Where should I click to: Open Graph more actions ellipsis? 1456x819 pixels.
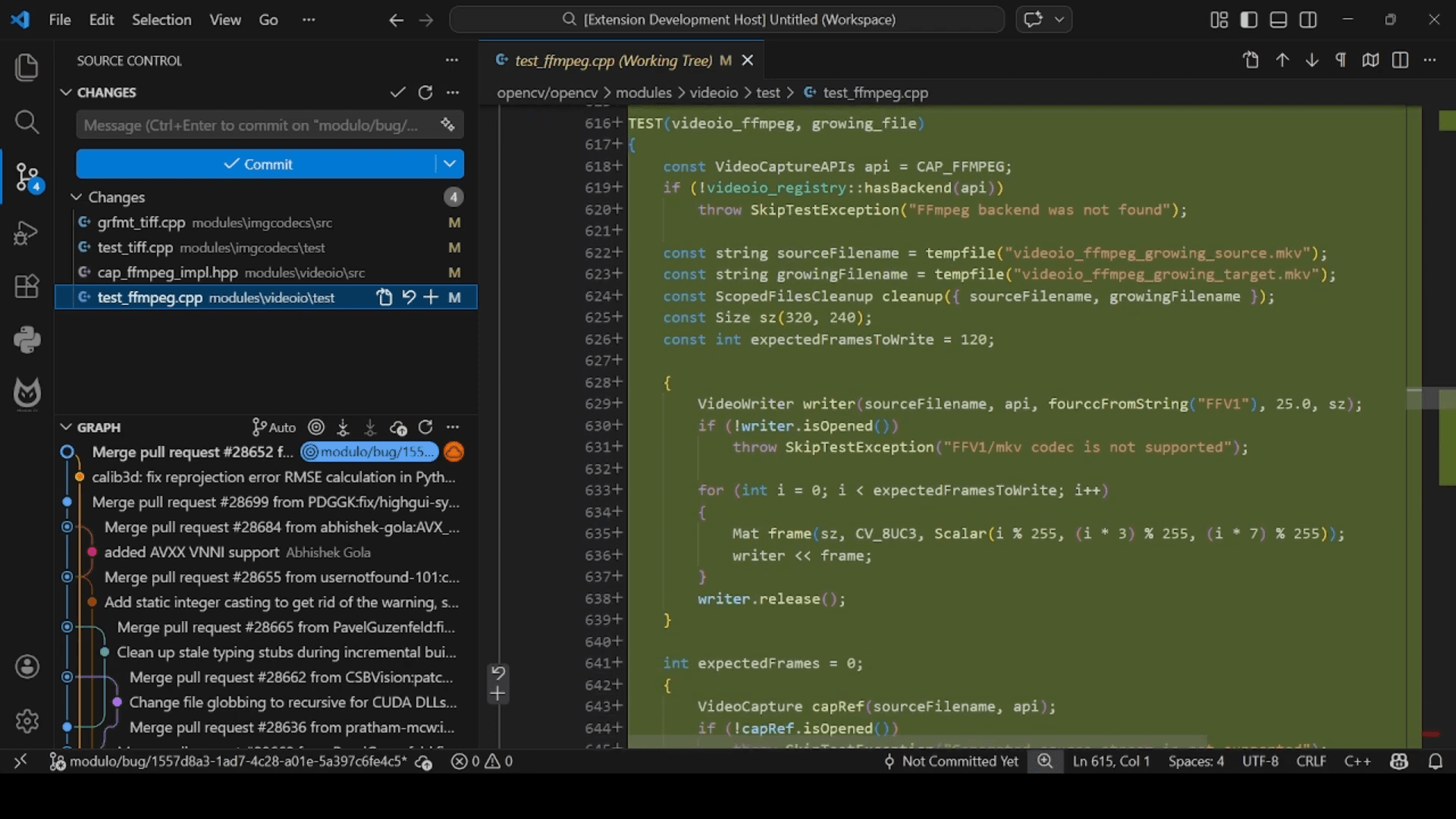point(453,428)
